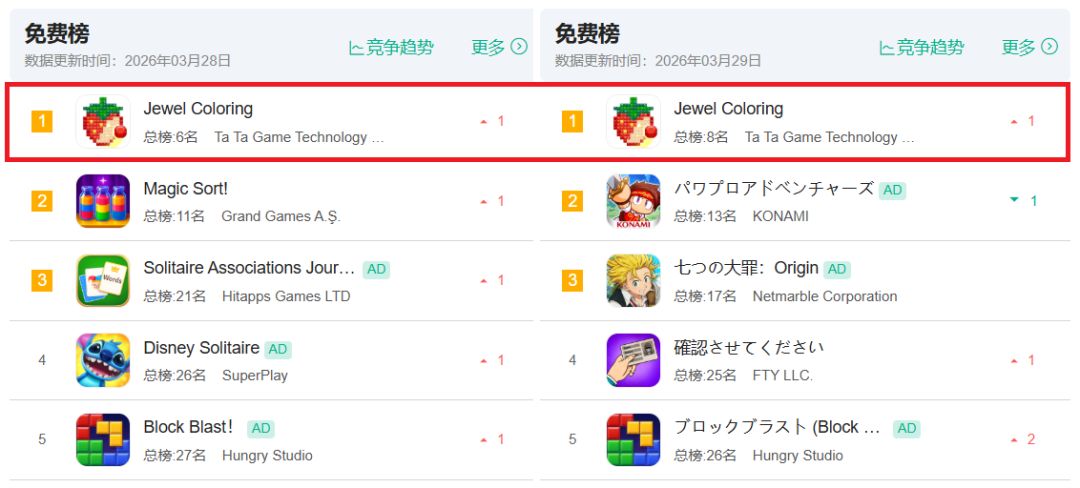Click the Magic Sort! app icon
Viewport: 1080px width, 488px height.
click(x=103, y=201)
